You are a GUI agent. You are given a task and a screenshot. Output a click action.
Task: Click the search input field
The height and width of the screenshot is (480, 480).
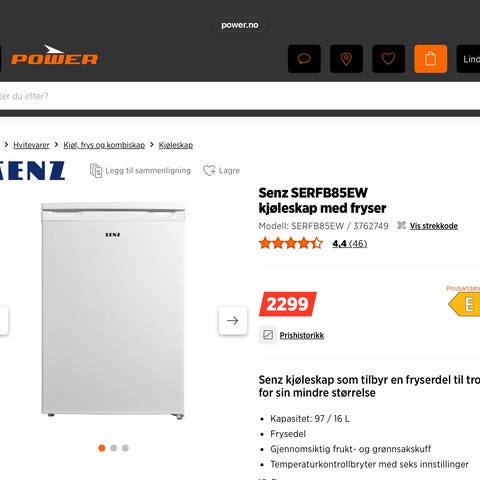(x=240, y=96)
